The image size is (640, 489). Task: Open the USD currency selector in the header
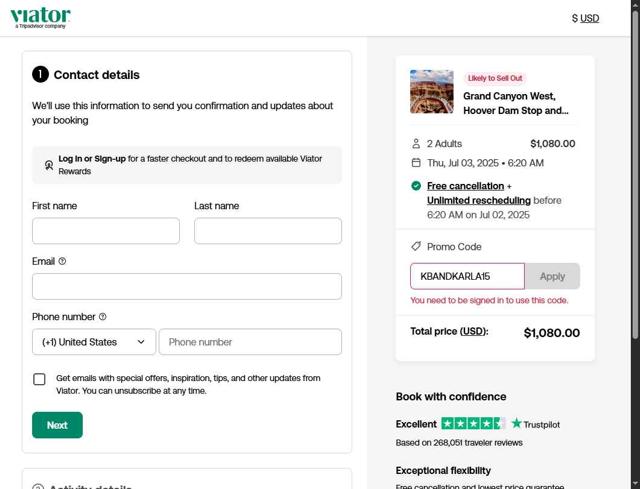[586, 18]
